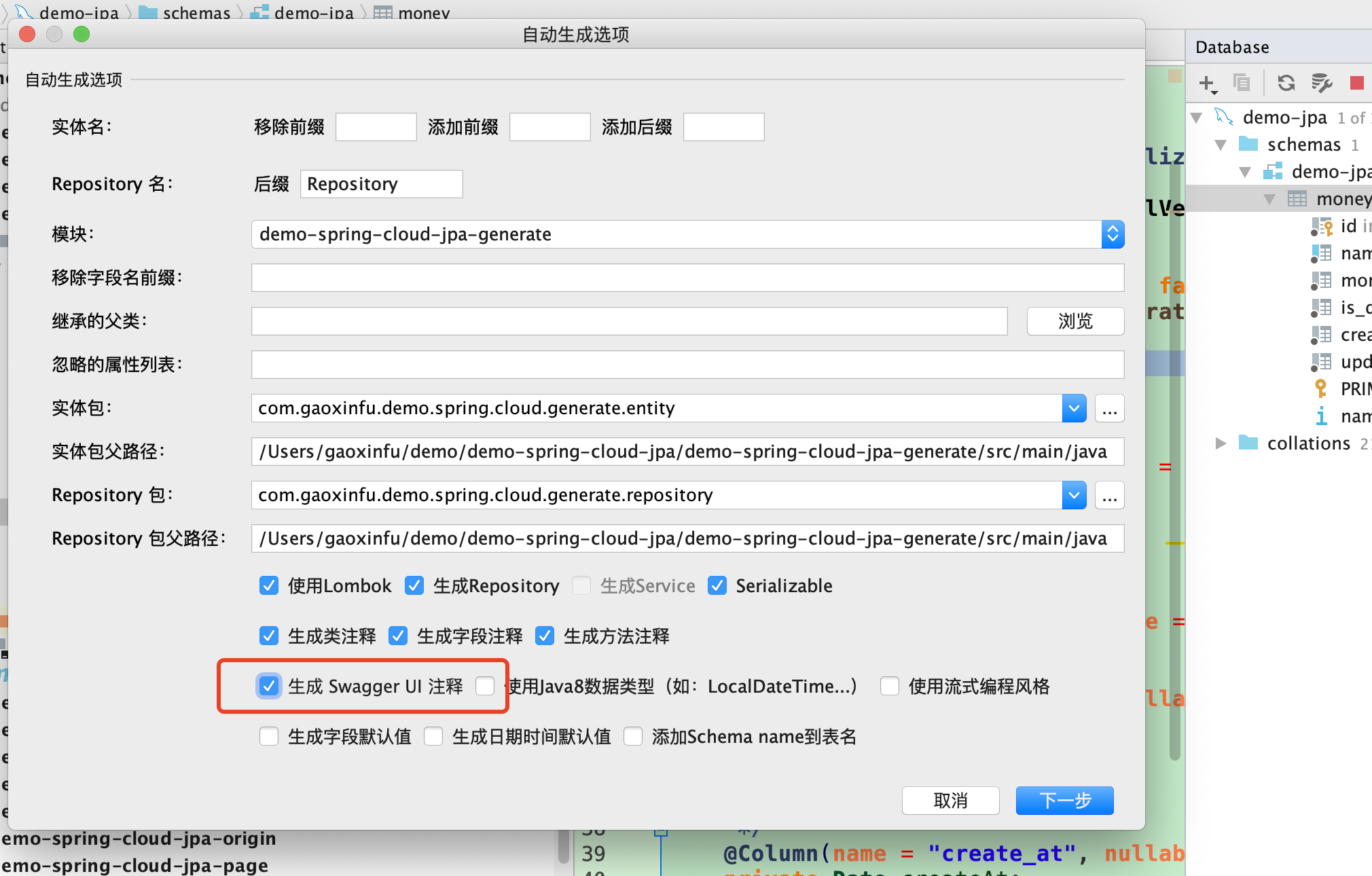Viewport: 1372px width, 876px height.
Task: Collapse the money table node
Action: [1269, 199]
